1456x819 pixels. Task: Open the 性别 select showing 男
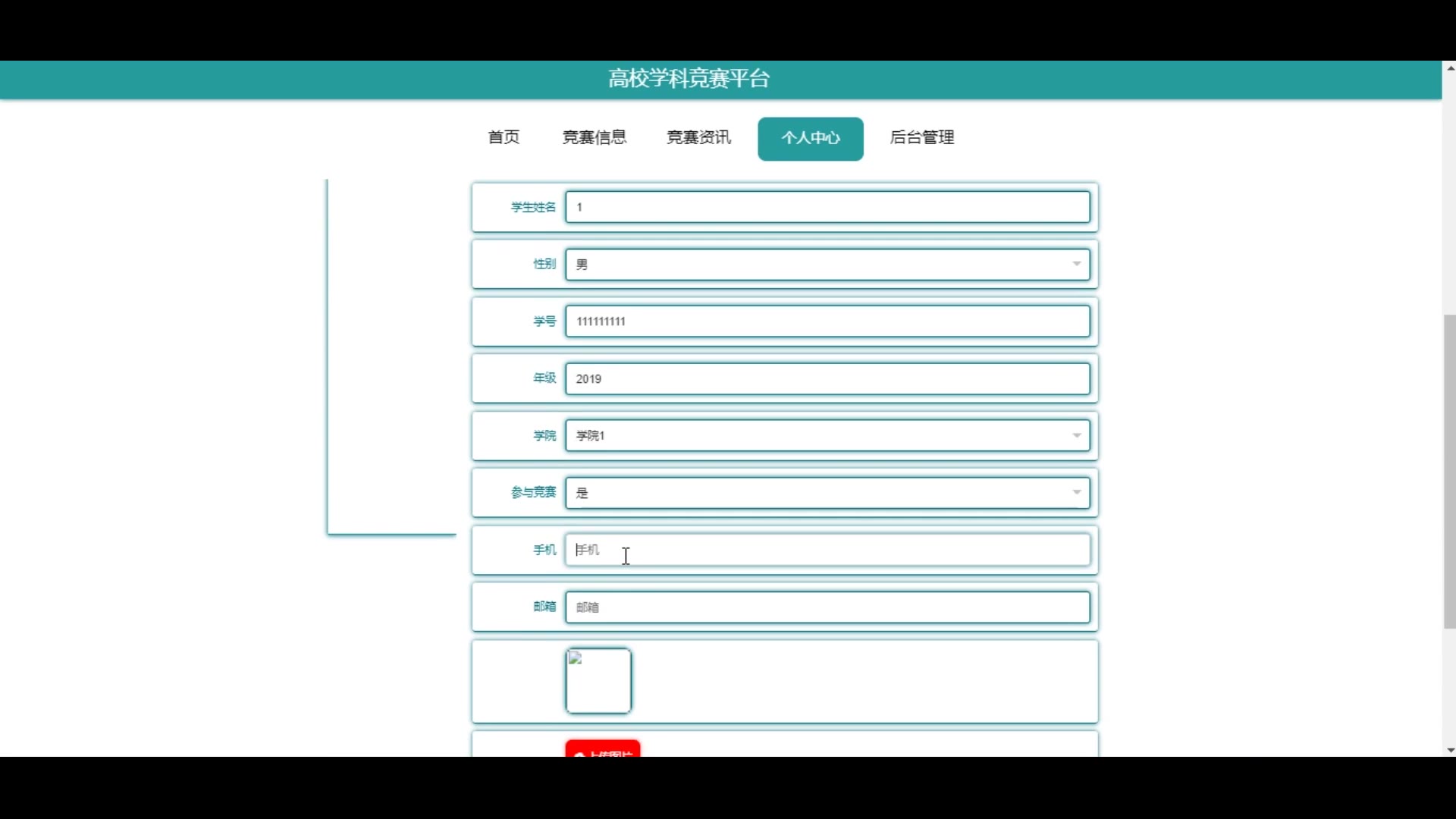(819, 264)
